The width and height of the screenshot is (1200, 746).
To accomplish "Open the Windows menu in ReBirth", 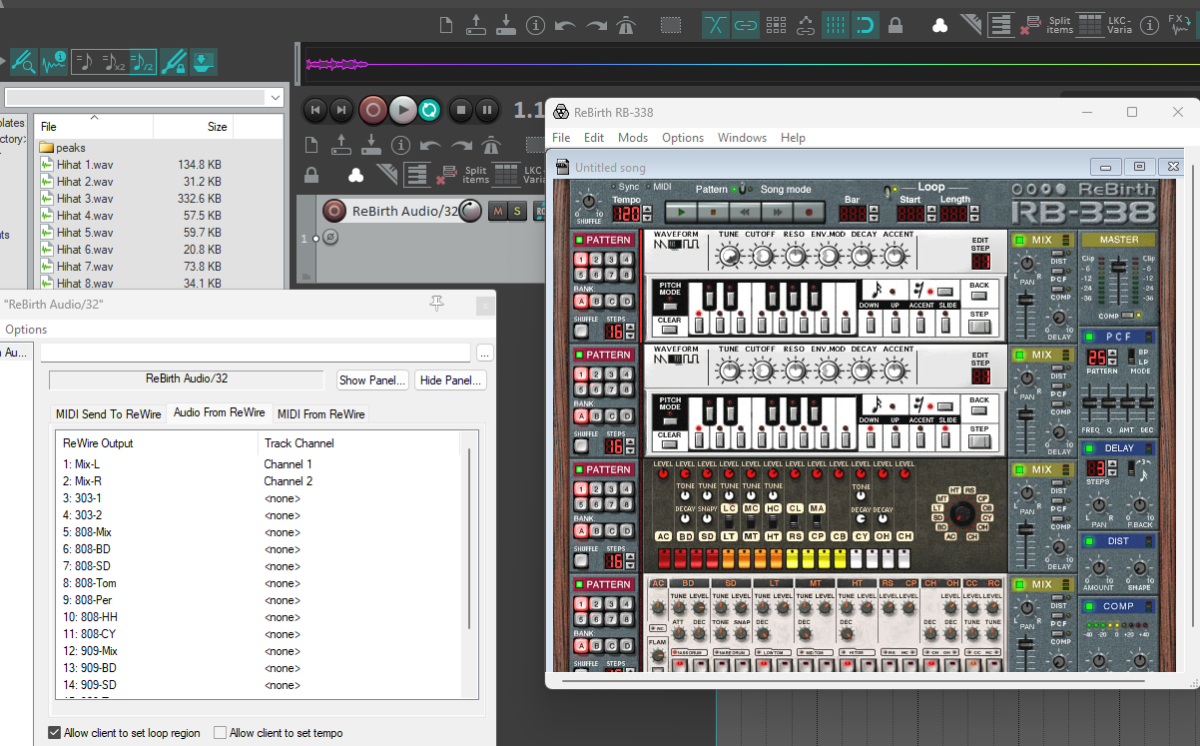I will tap(742, 138).
